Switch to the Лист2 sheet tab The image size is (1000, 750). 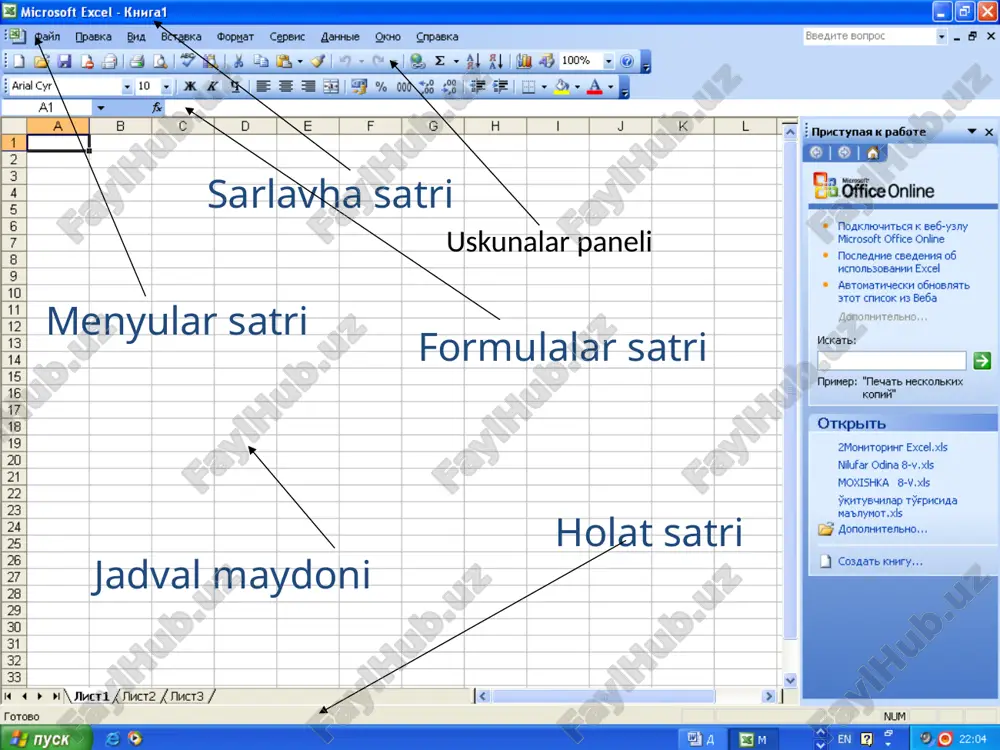point(138,696)
